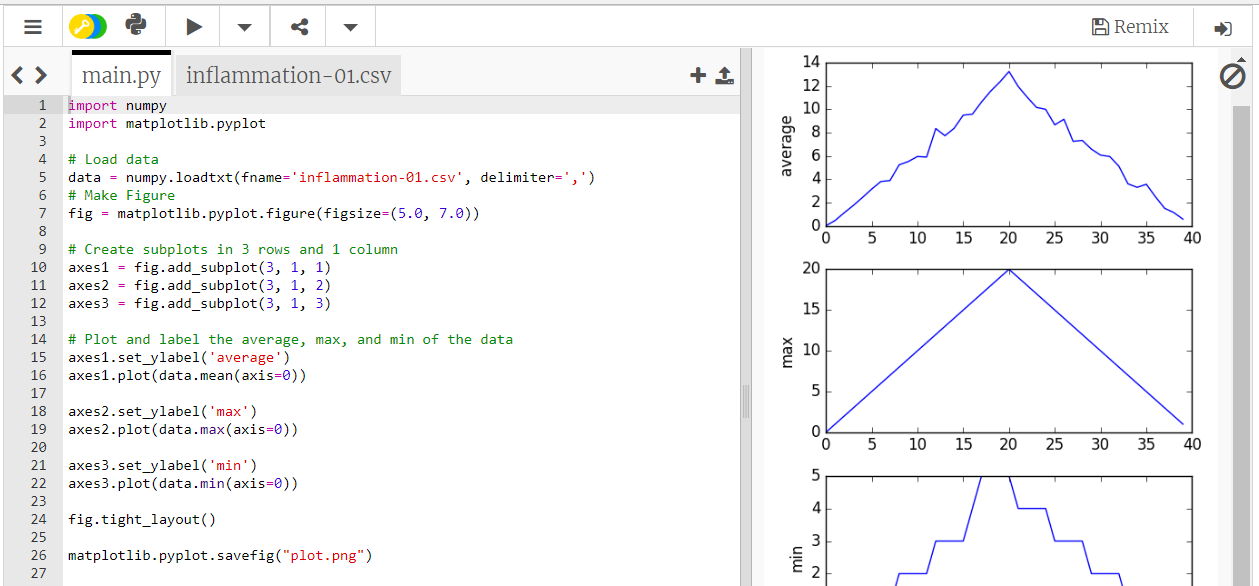Navigate to previous tab with left chevron

17,75
